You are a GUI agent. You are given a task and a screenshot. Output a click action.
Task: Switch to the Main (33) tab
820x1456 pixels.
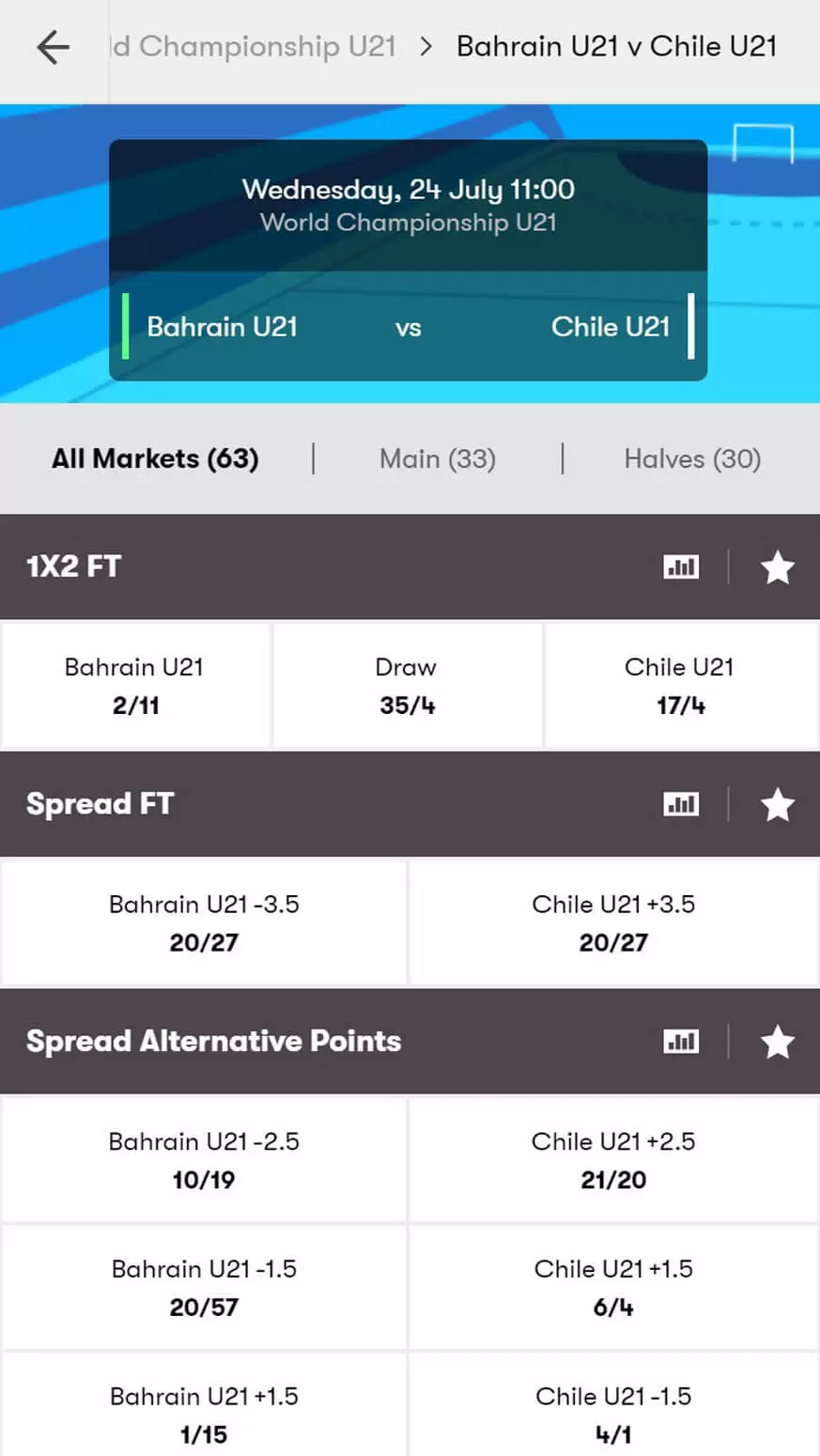coord(438,459)
